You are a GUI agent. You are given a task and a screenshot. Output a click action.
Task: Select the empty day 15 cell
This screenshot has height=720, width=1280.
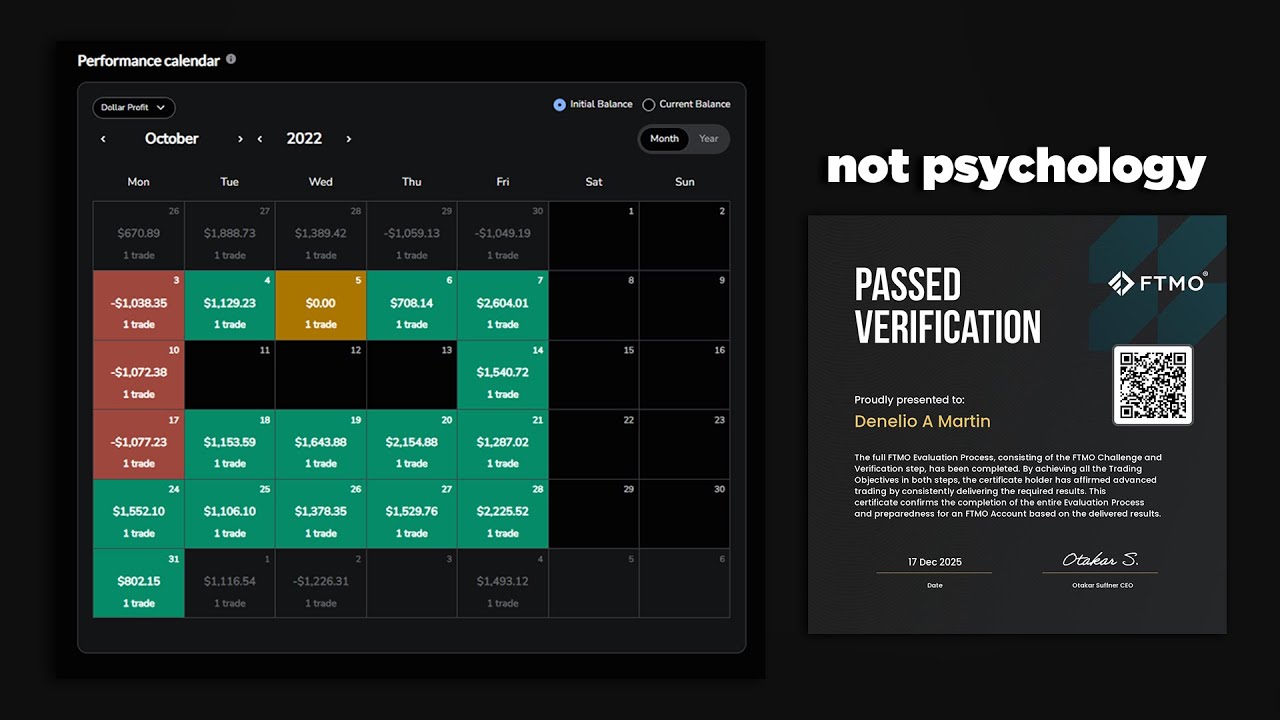pos(594,375)
